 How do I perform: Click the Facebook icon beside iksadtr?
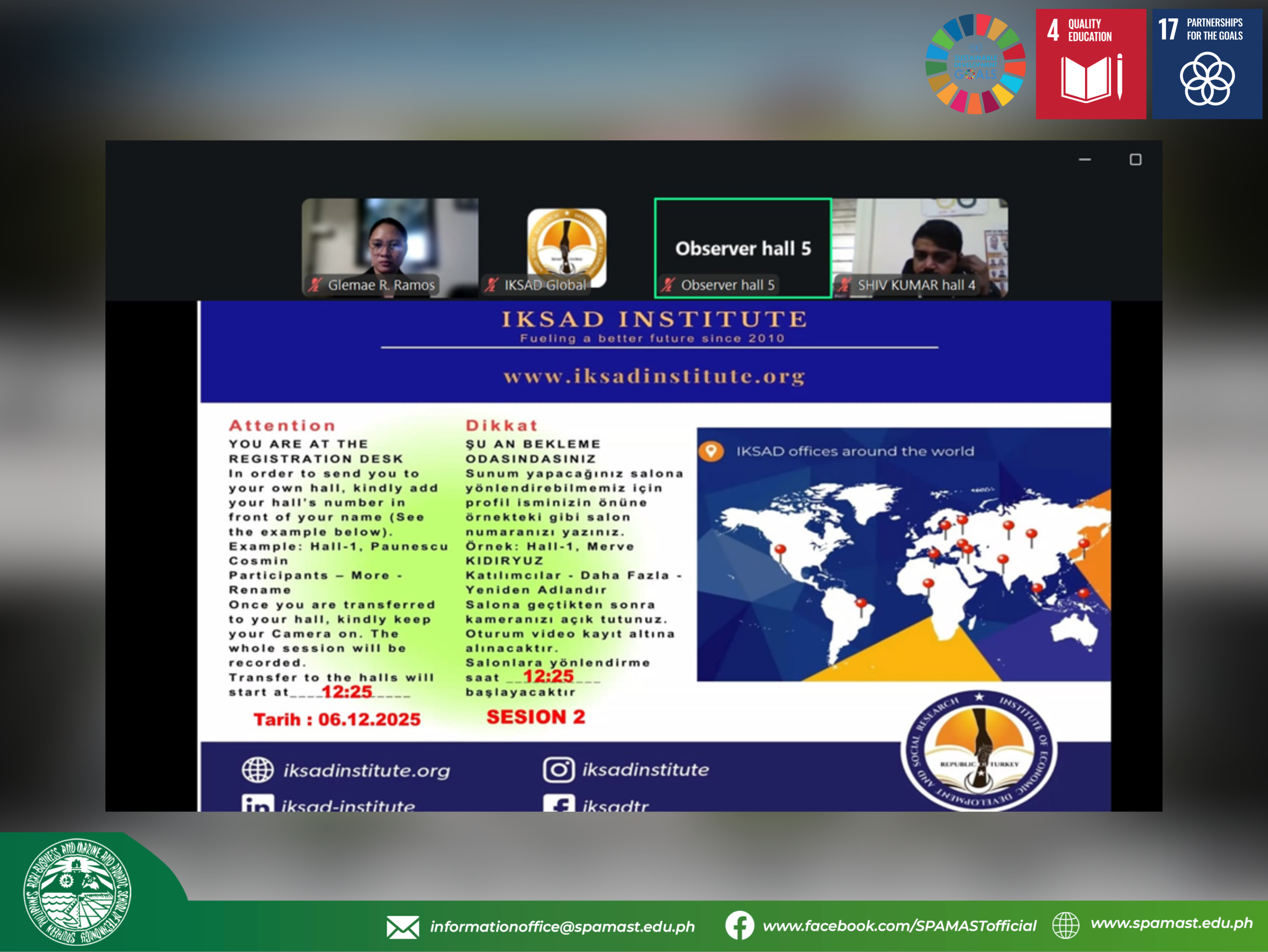tap(558, 803)
